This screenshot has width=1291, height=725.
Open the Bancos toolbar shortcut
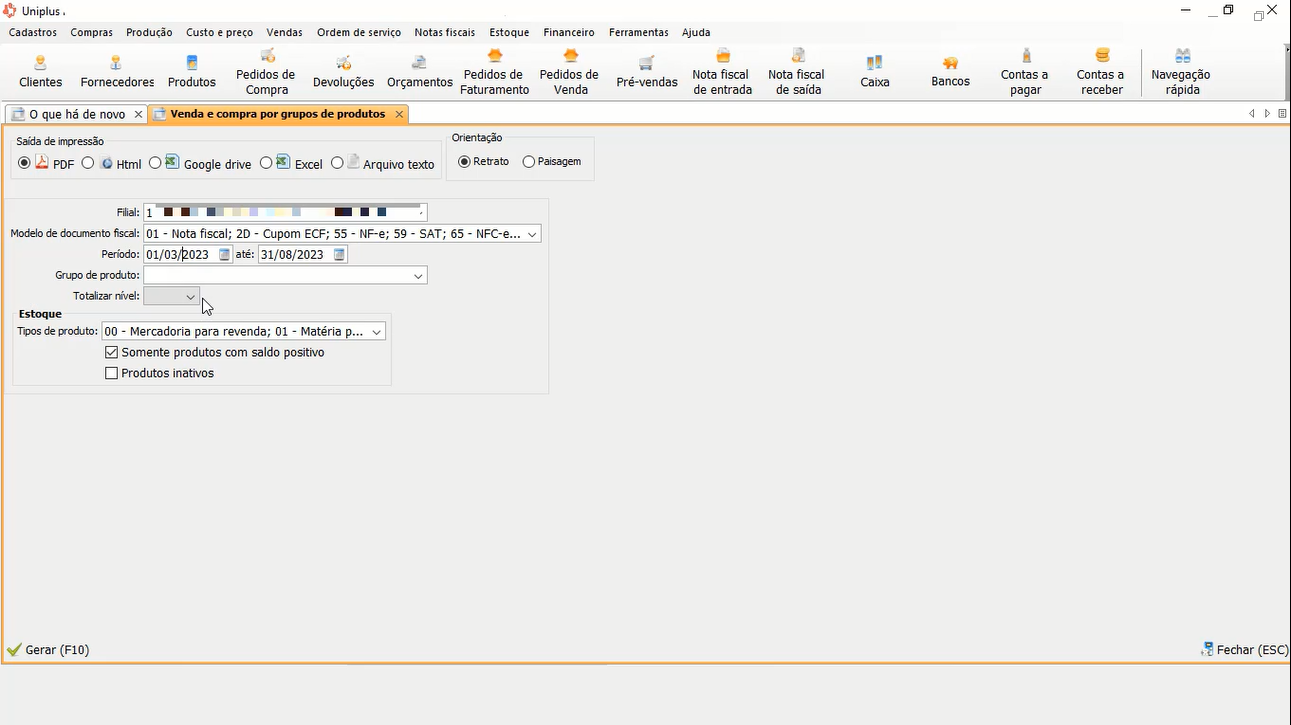950,72
